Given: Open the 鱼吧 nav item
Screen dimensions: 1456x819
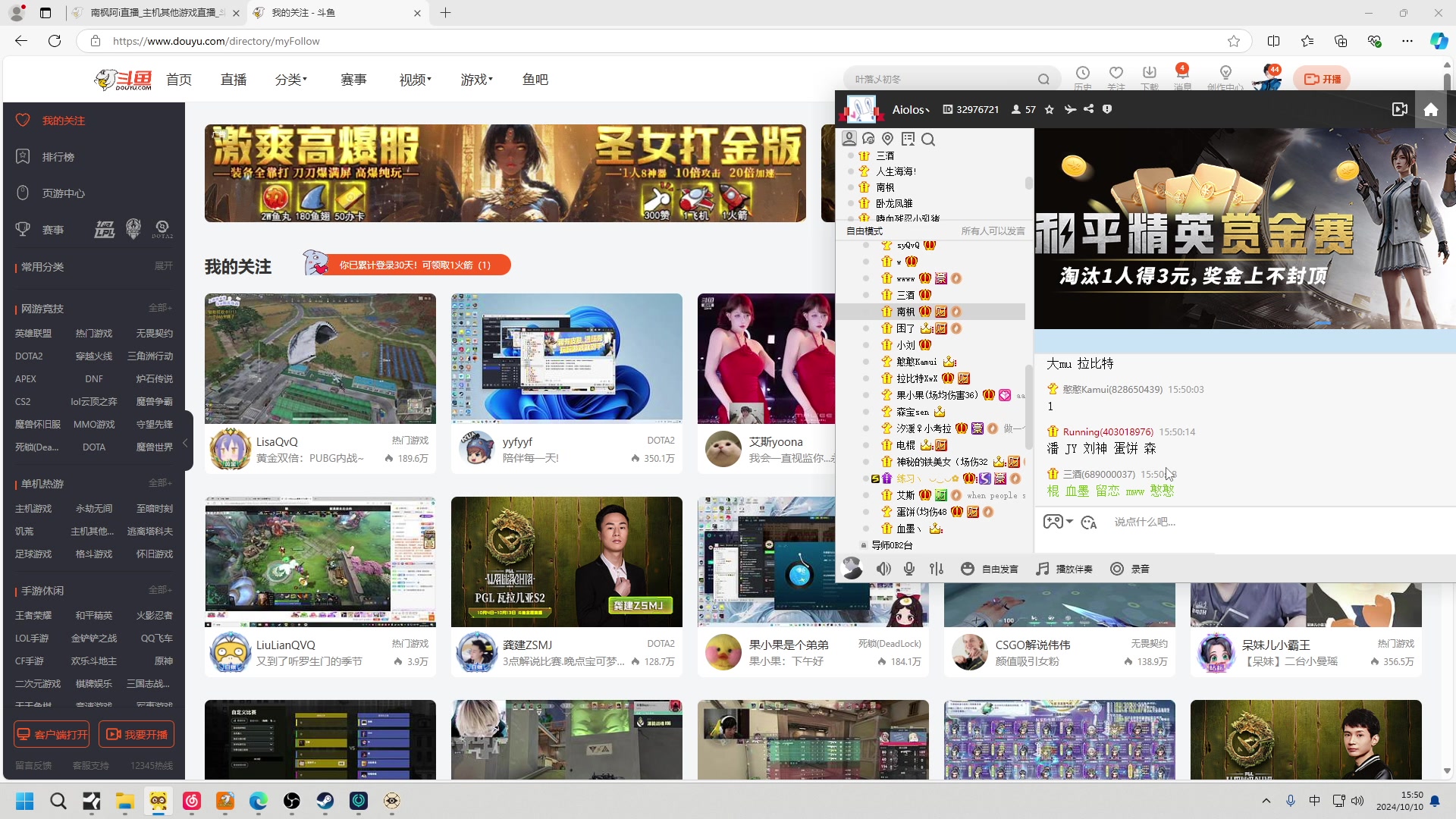Looking at the screenshot, I should click(x=535, y=80).
